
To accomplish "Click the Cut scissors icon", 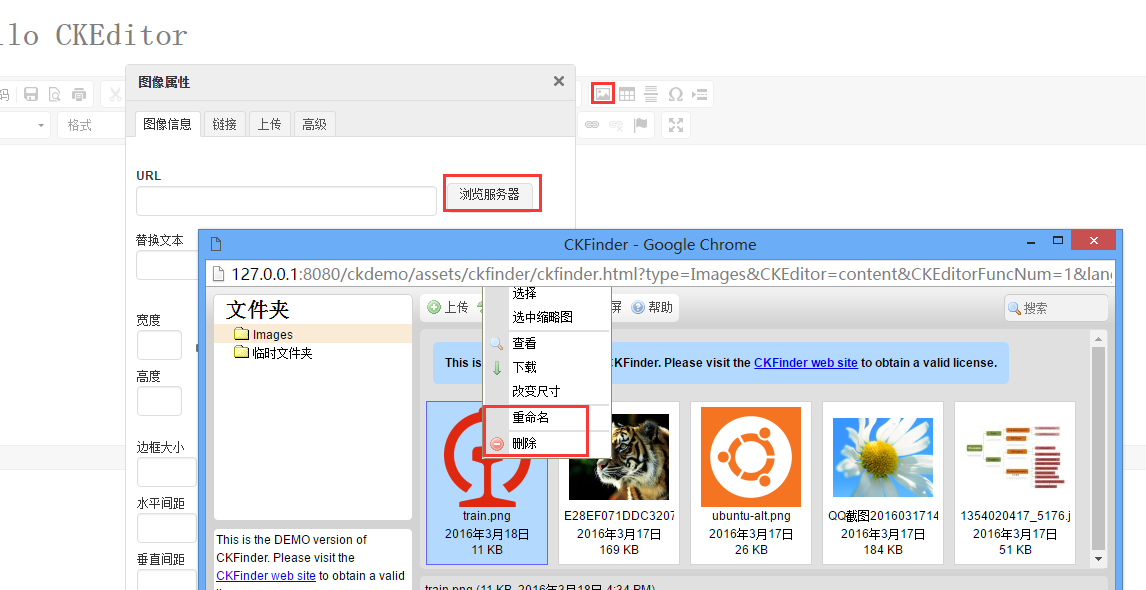I will [x=115, y=94].
